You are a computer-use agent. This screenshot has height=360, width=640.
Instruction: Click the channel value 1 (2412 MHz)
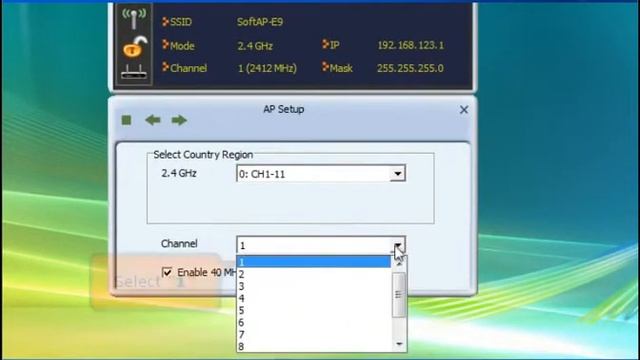(x=267, y=68)
